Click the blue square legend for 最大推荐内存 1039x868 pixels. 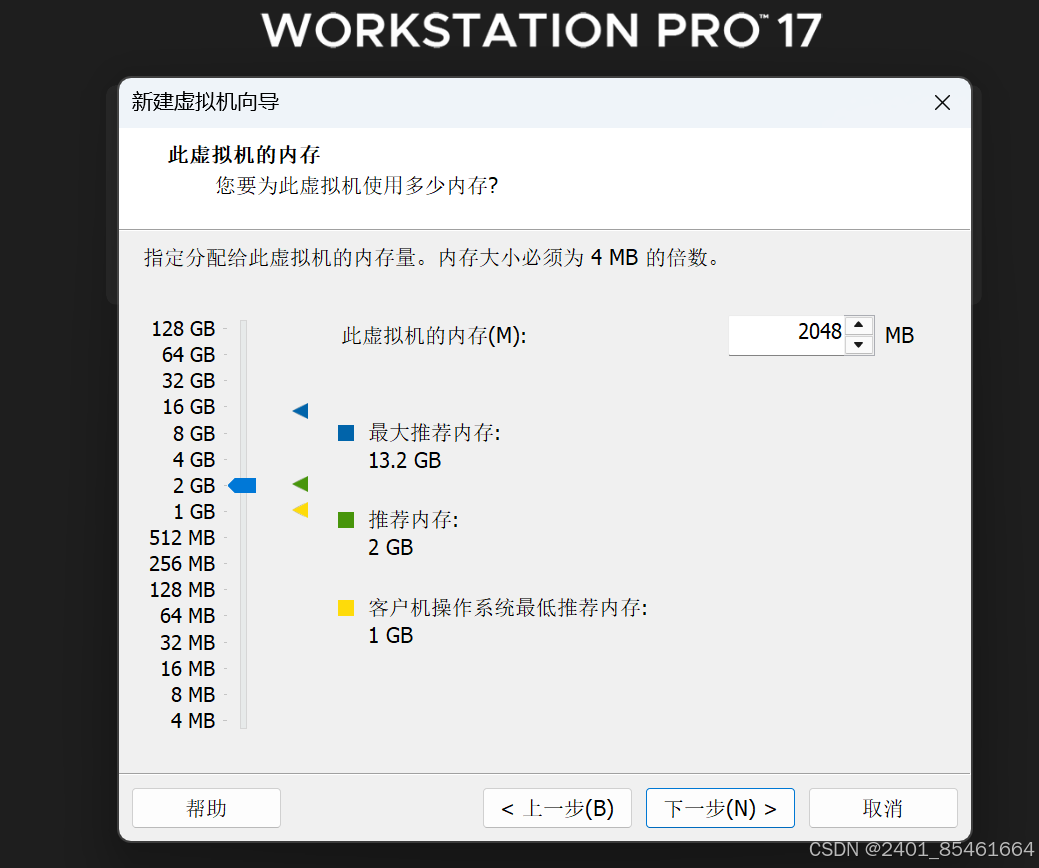(346, 433)
